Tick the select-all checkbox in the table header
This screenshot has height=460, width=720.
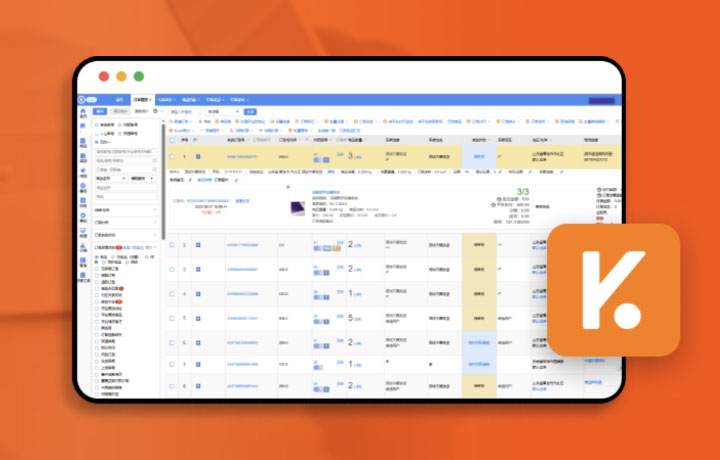tap(172, 140)
